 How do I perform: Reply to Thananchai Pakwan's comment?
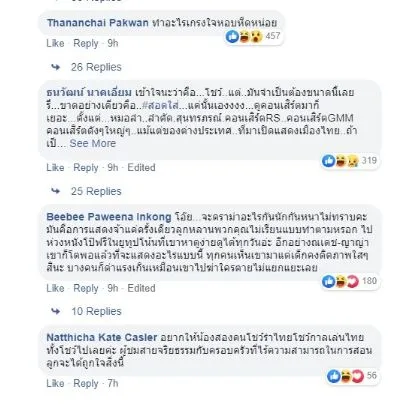pos(86,43)
